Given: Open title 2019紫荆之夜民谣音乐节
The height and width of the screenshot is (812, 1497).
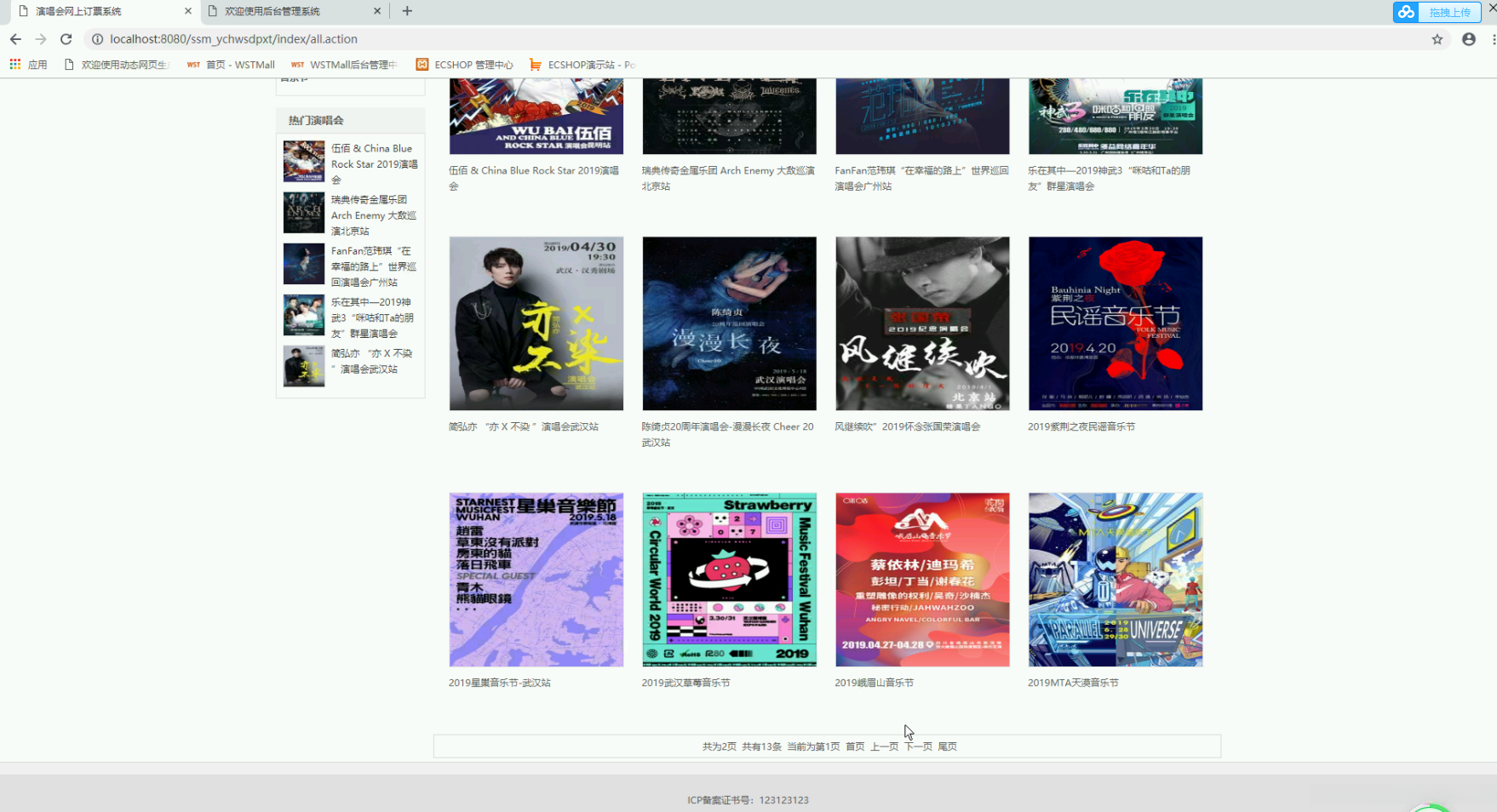Looking at the screenshot, I should coord(1081,426).
